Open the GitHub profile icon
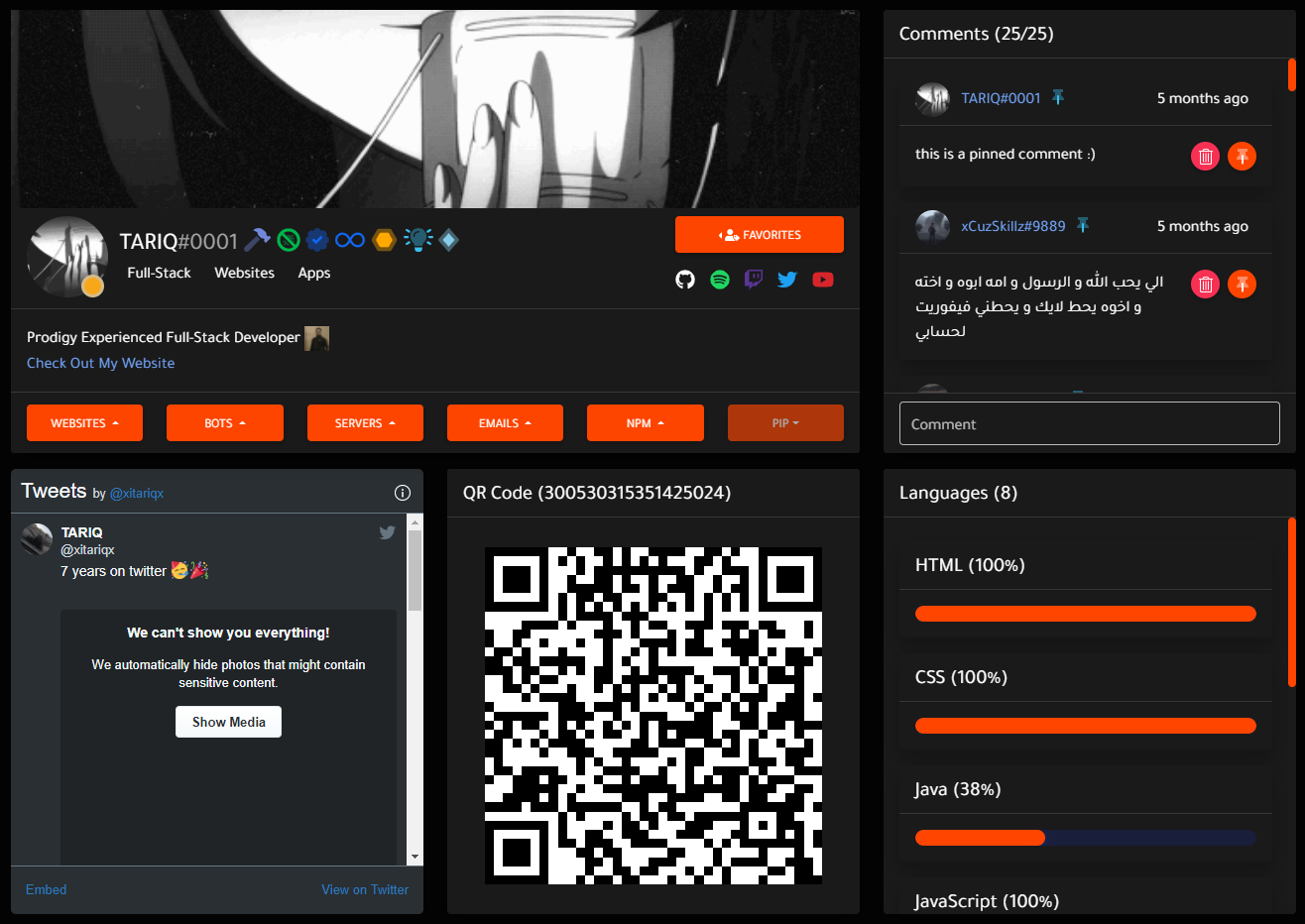This screenshot has height=924, width=1305. click(685, 280)
